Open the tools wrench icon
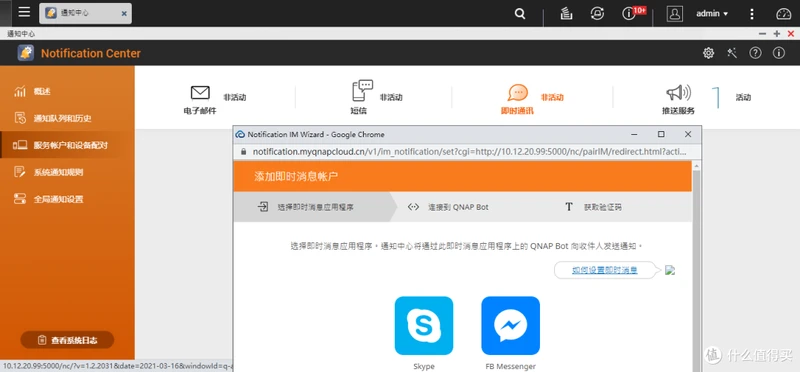This screenshot has height=372, width=800. pyautogui.click(x=732, y=53)
